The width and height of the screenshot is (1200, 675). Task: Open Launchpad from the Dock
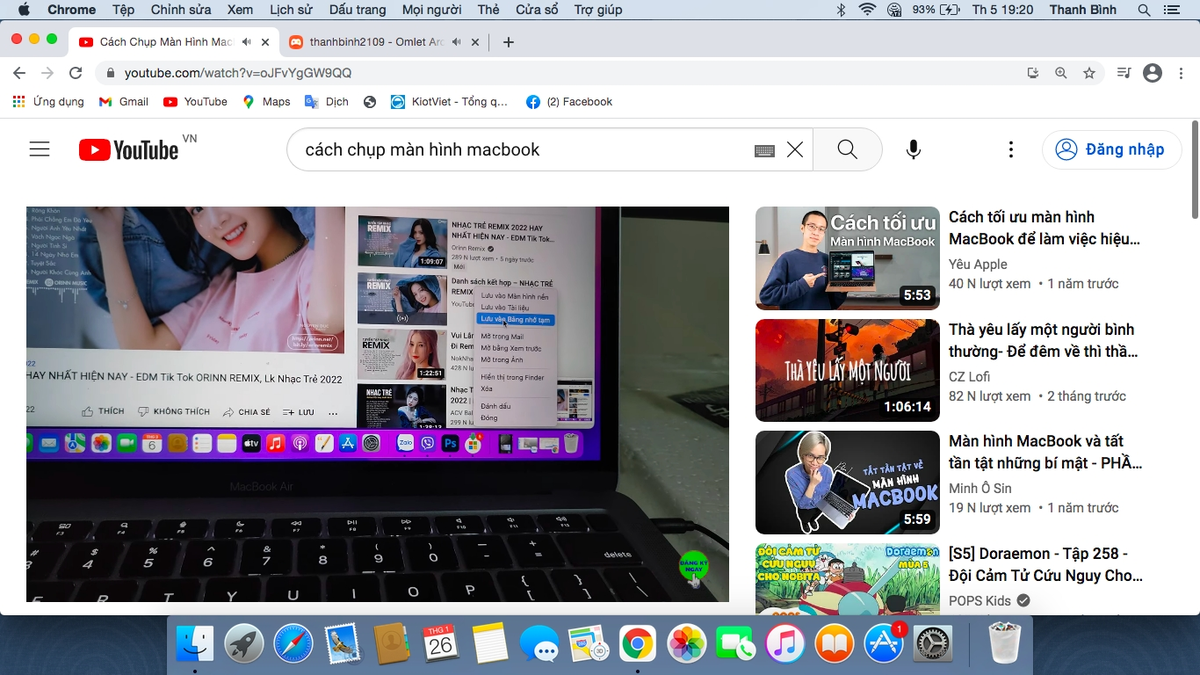click(244, 643)
